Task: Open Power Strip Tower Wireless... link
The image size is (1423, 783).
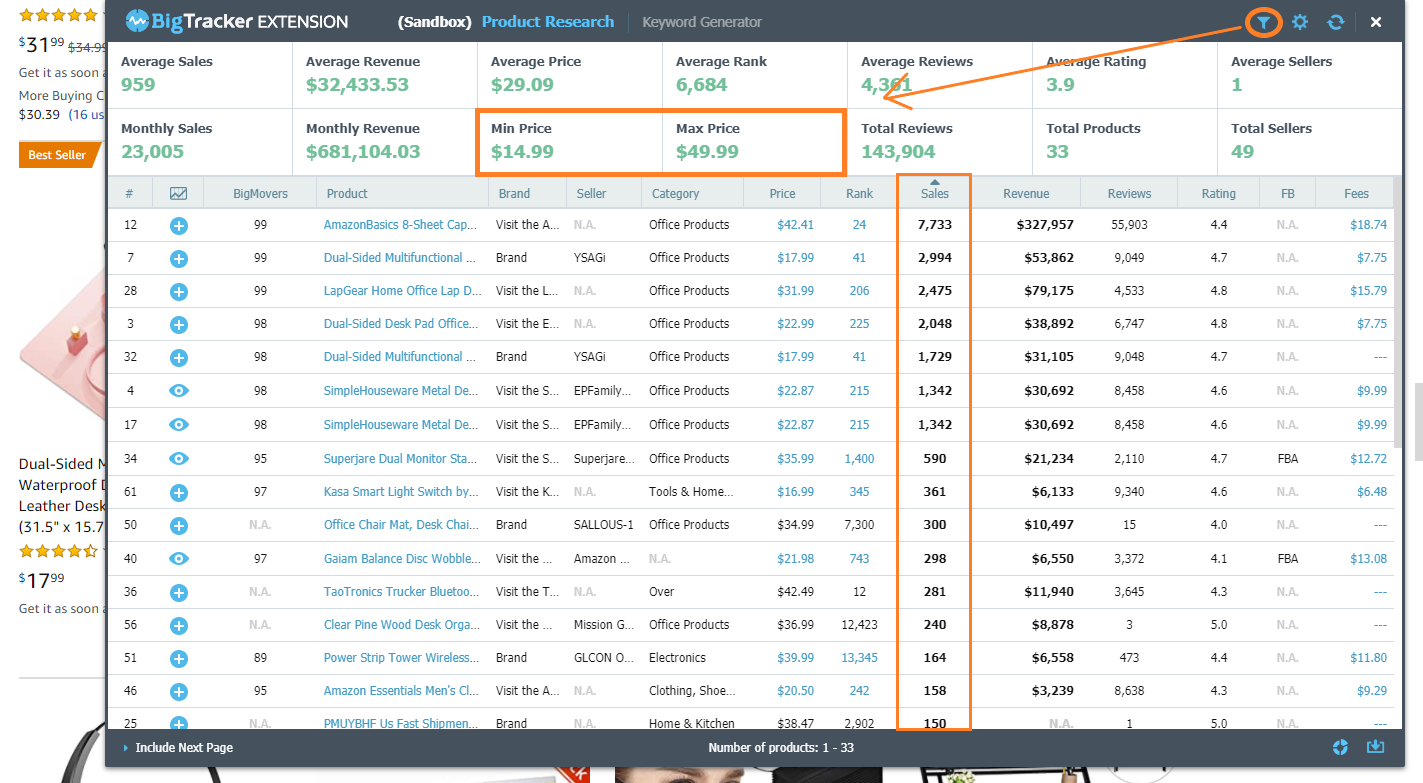Action: [x=401, y=658]
